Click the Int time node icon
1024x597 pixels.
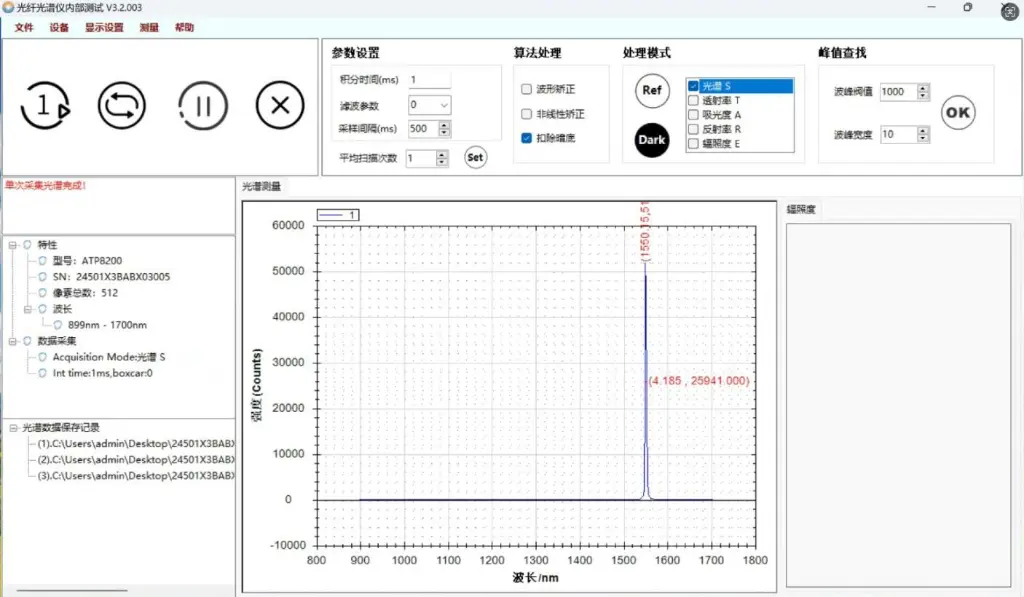click(42, 373)
